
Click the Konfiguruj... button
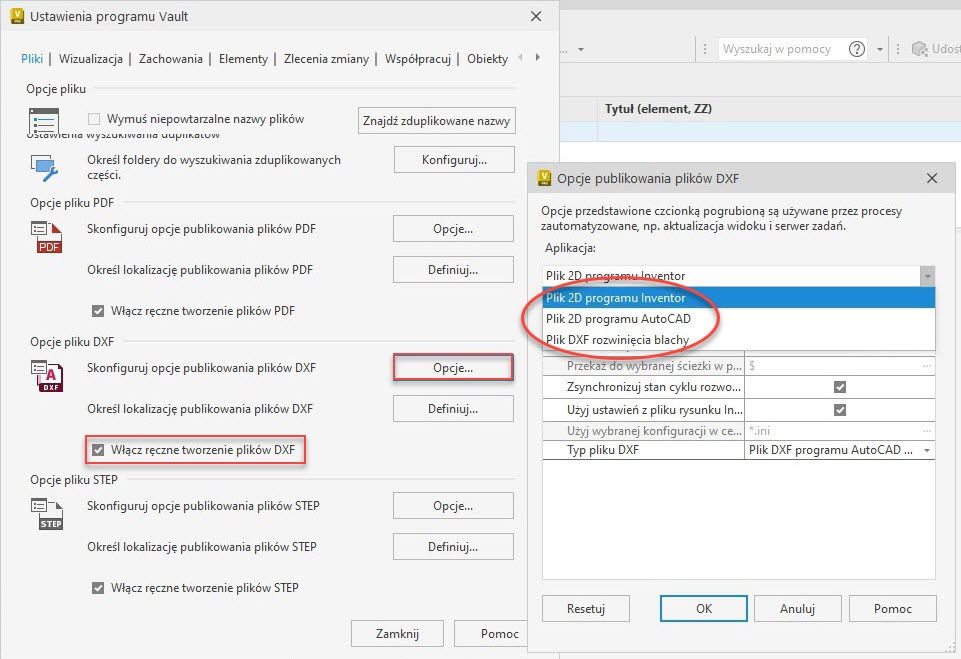[x=454, y=160]
